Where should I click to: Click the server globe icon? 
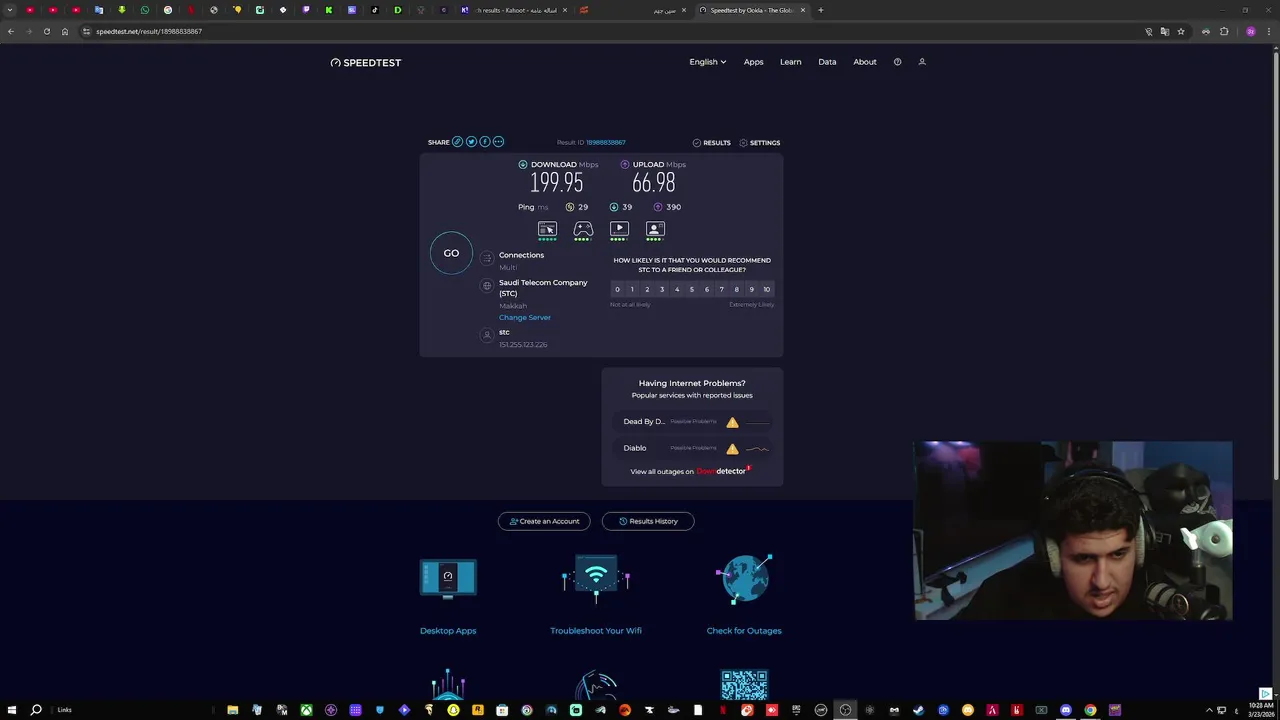pyautogui.click(x=487, y=286)
